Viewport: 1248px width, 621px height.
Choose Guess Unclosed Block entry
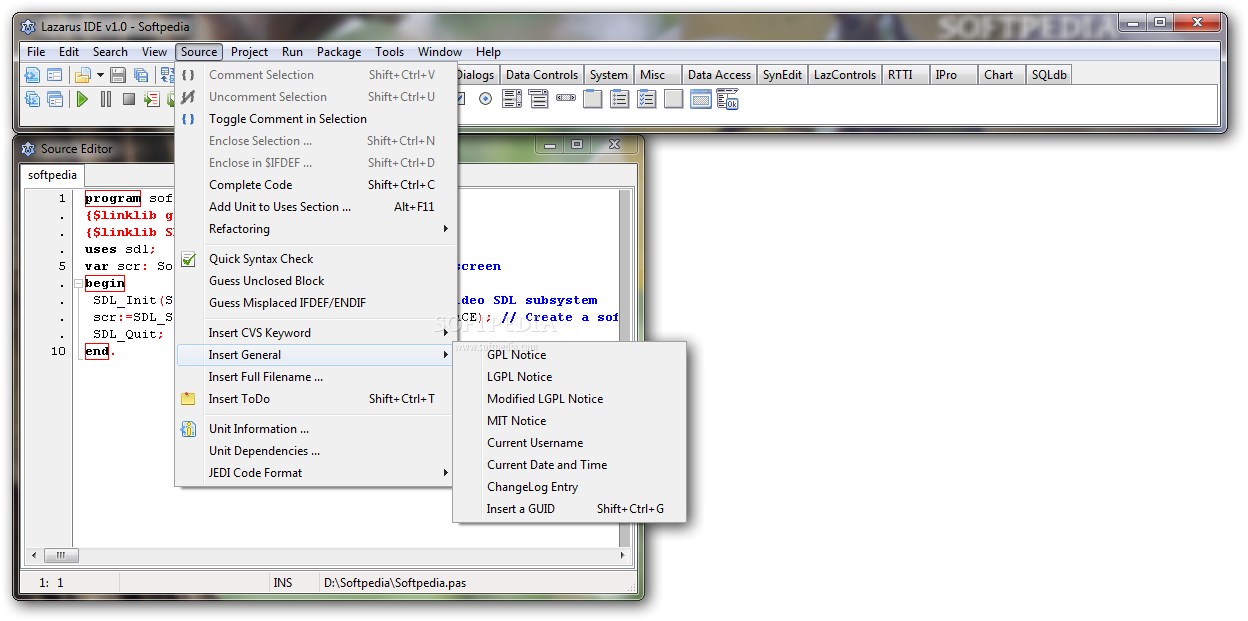[316, 281]
